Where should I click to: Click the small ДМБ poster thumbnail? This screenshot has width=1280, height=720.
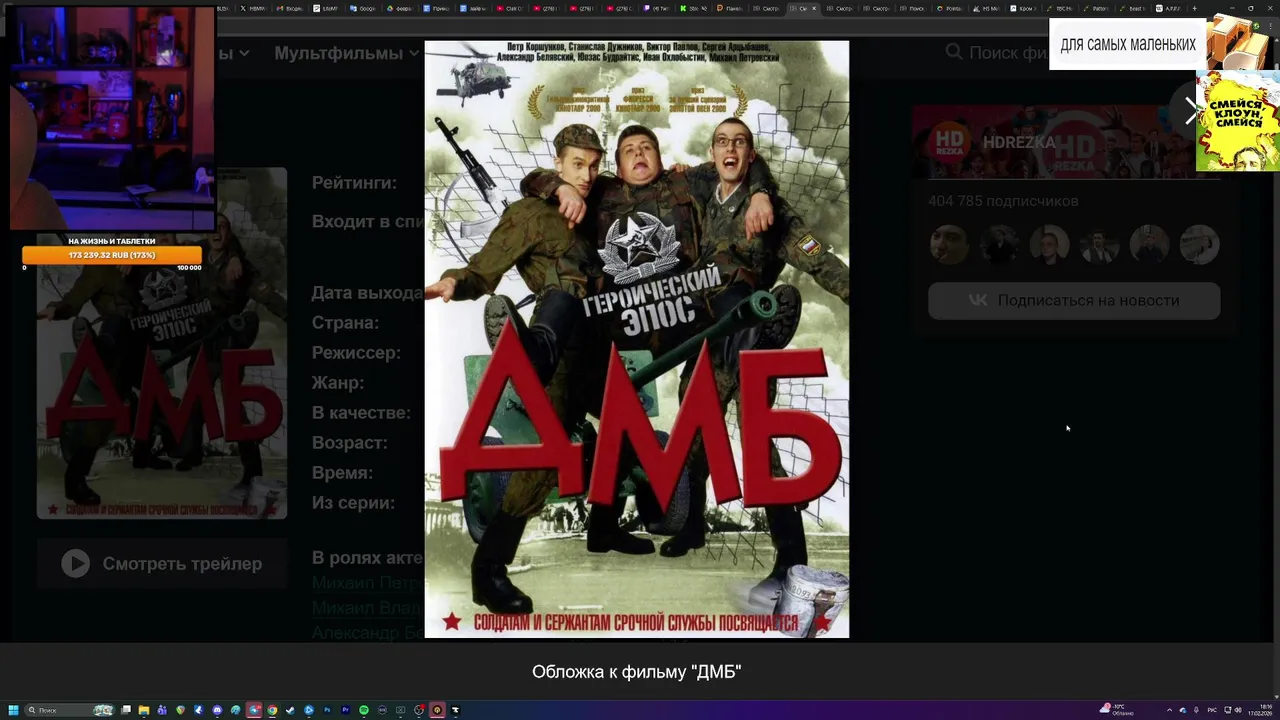coord(162,343)
